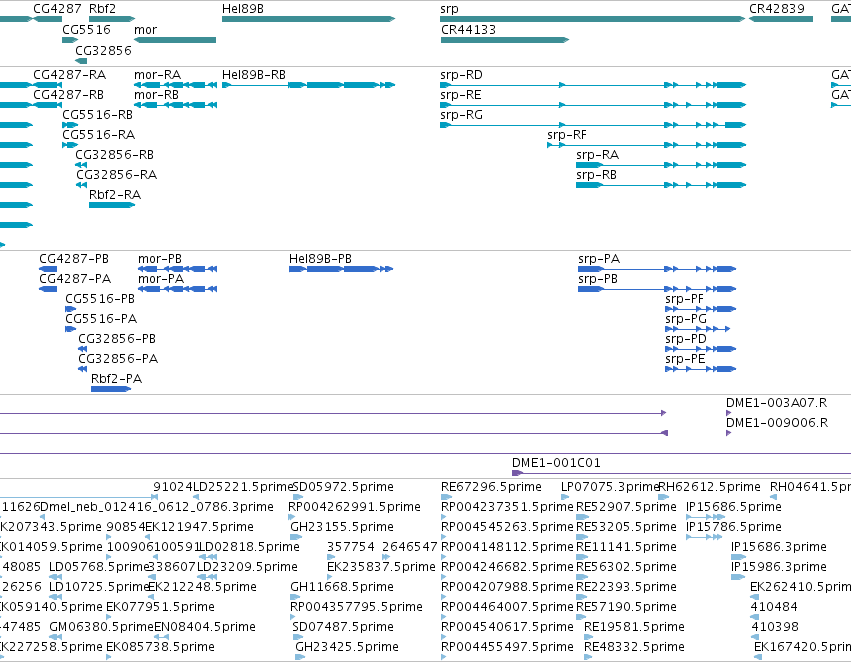The image size is (851, 662).
Task: Click the DME1-001C01 clone feature
Action: tap(682, 473)
